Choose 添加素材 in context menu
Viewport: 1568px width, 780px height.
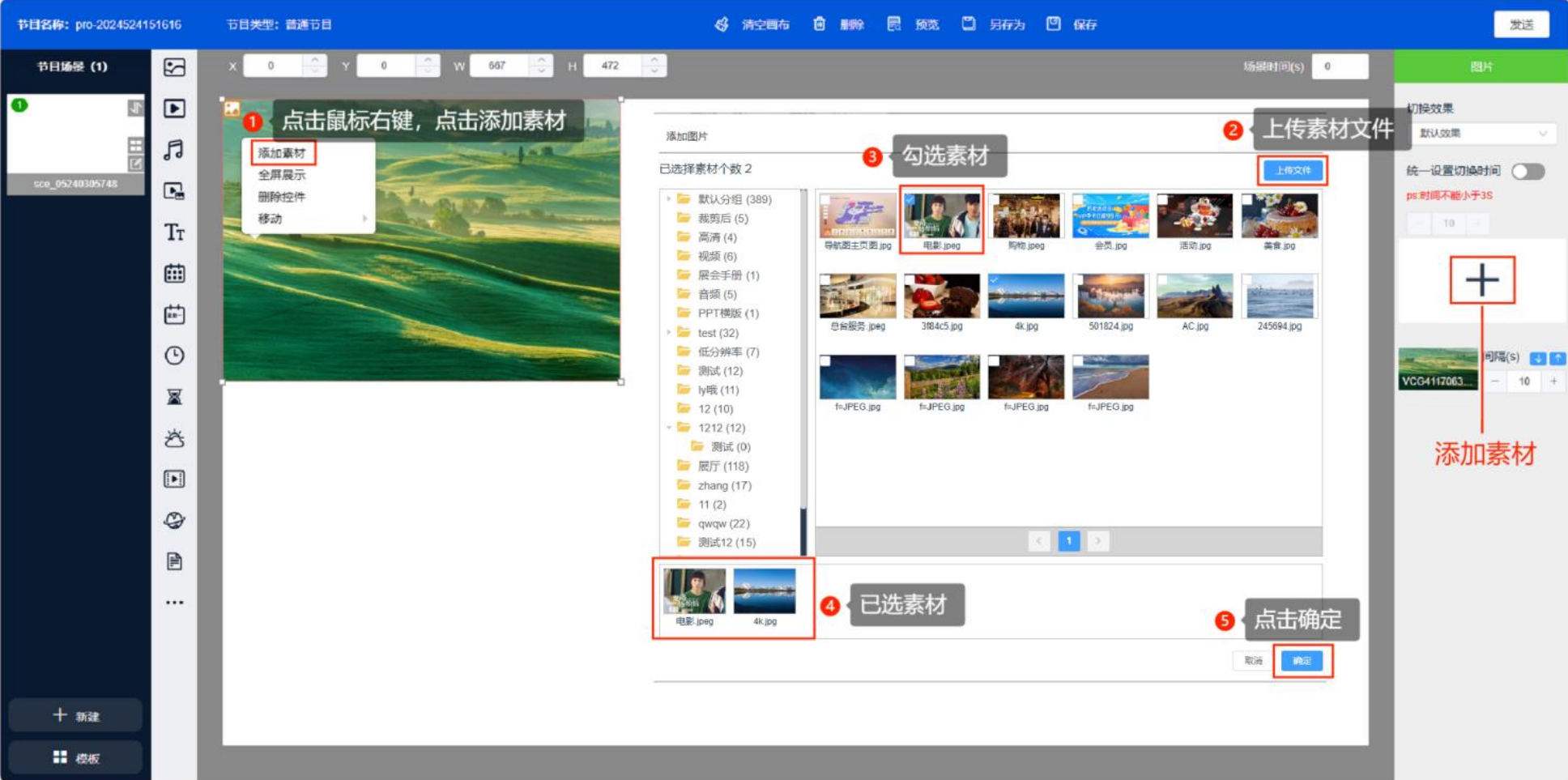(282, 153)
